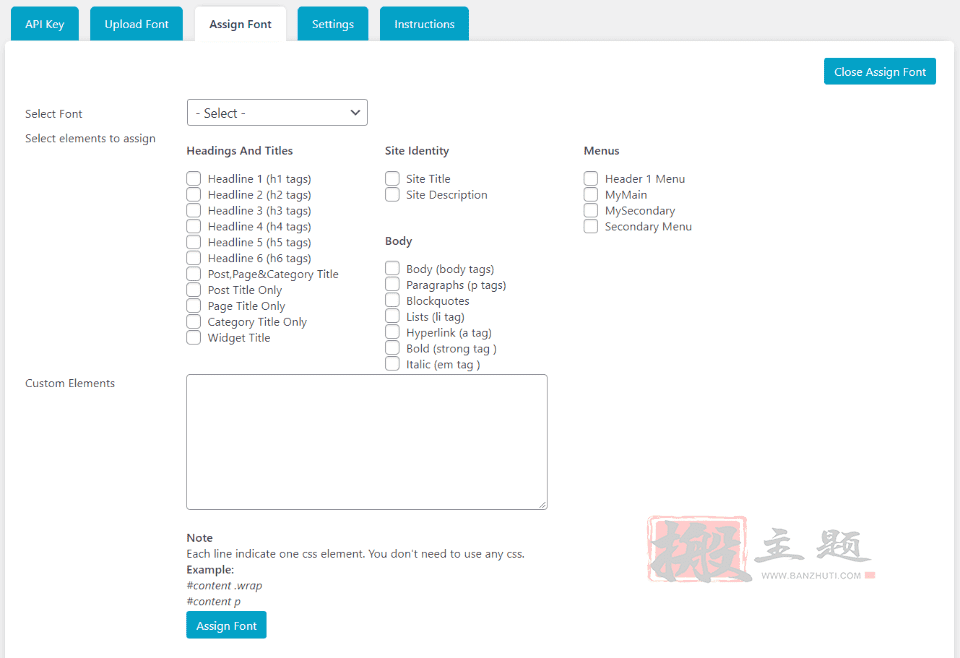Screen dimensions: 960x658
Task: Check Category Title Only
Action: [193, 322]
